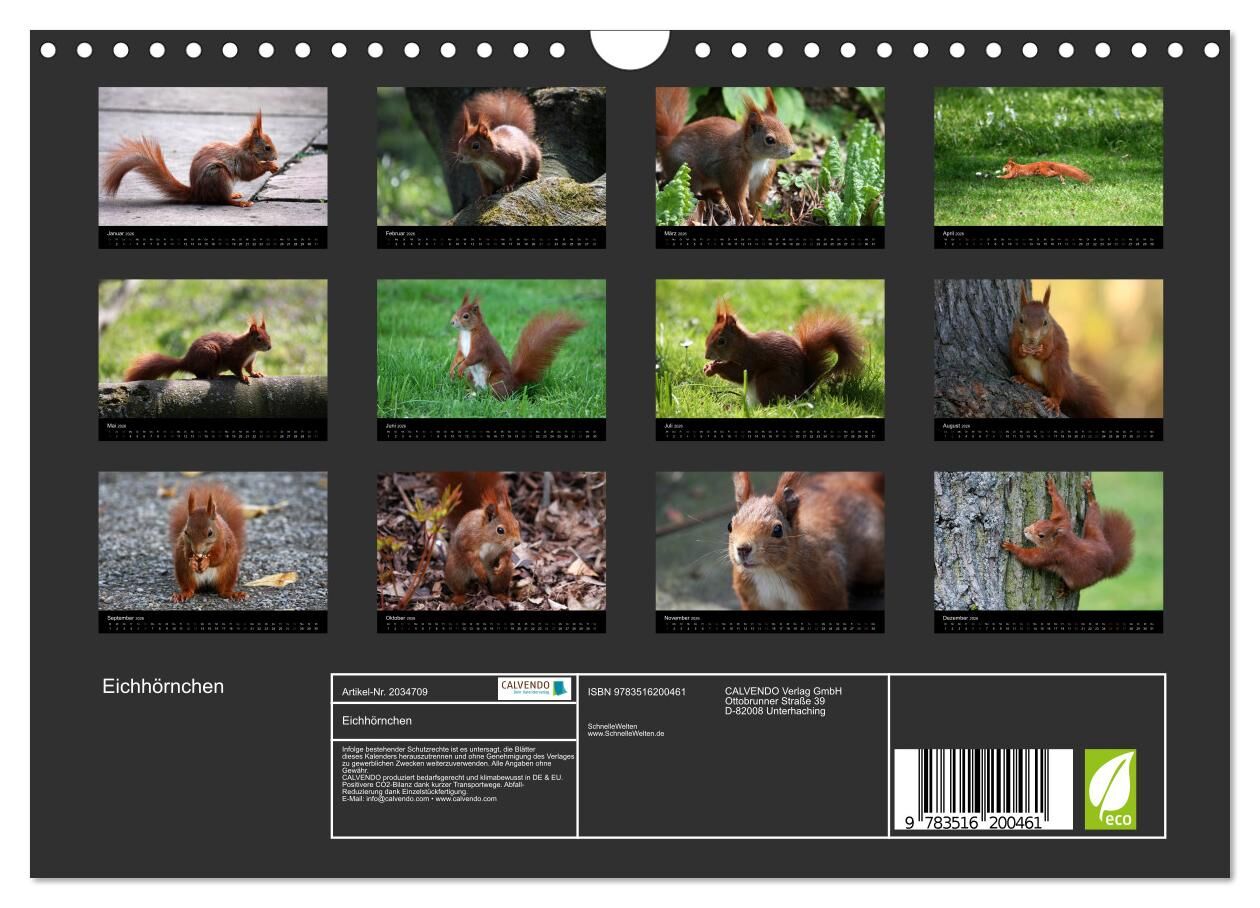The height and width of the screenshot is (908, 1260).
Task: Open the Mai squirrel on log image
Action: point(213,348)
